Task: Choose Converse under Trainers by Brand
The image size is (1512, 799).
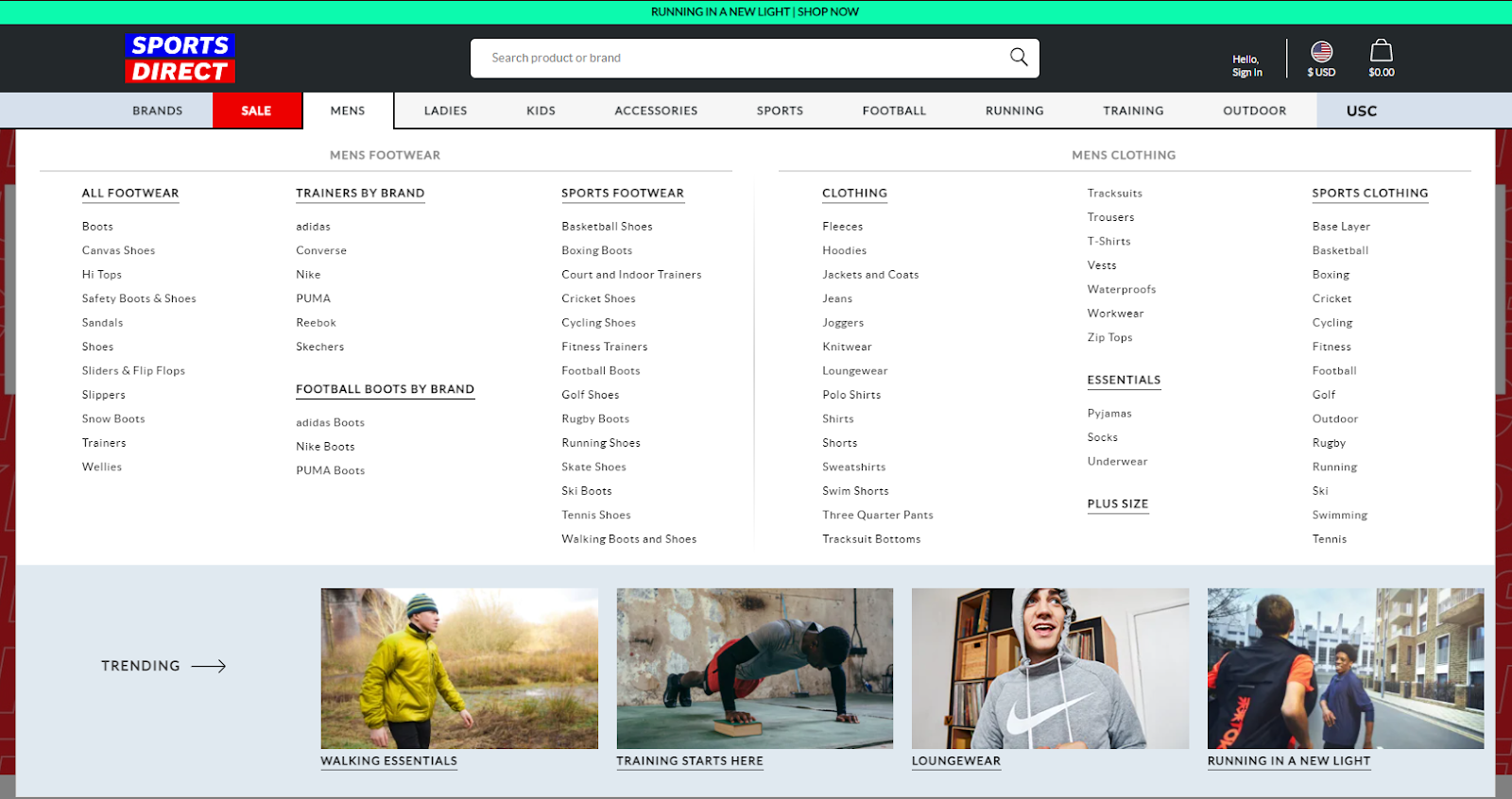Action: (x=321, y=250)
